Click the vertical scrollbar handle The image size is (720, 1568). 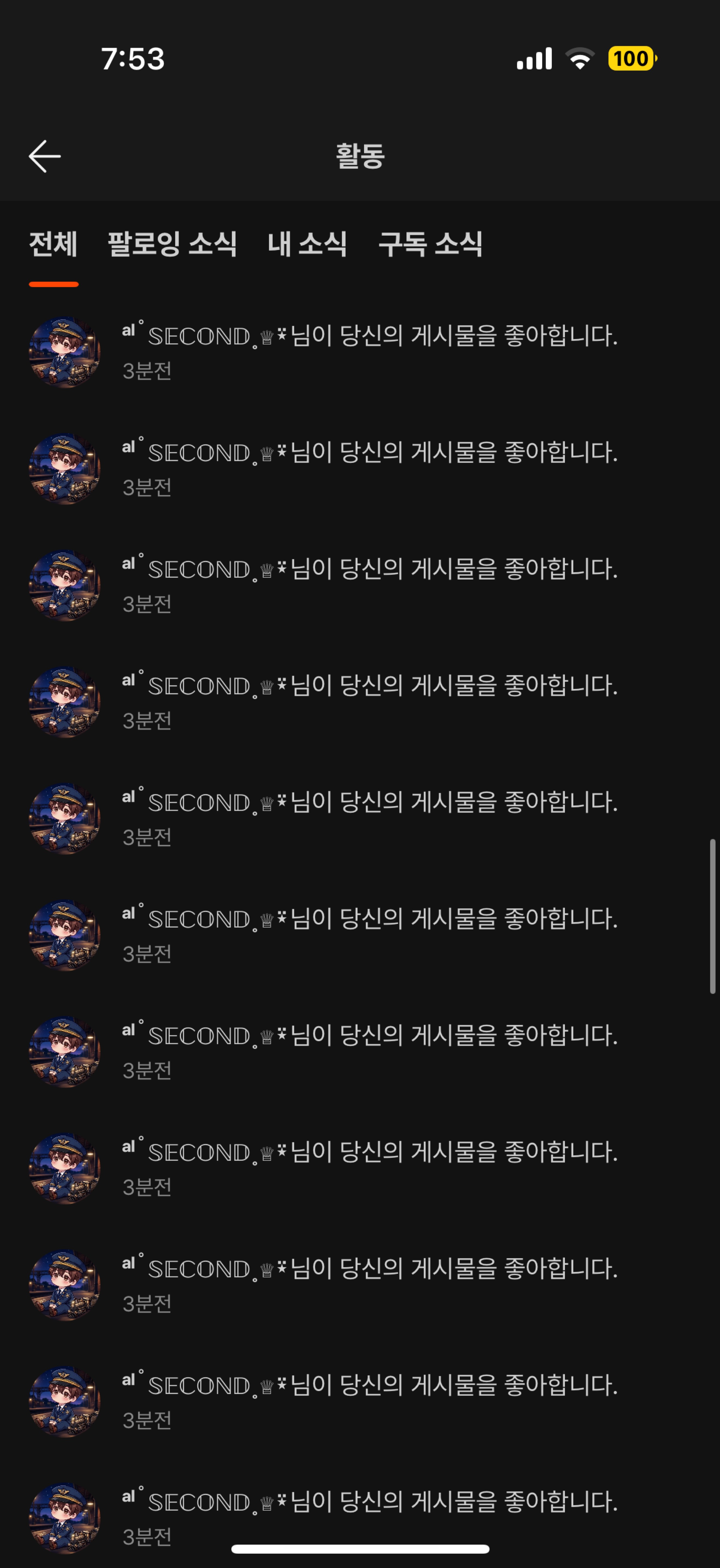(713, 916)
